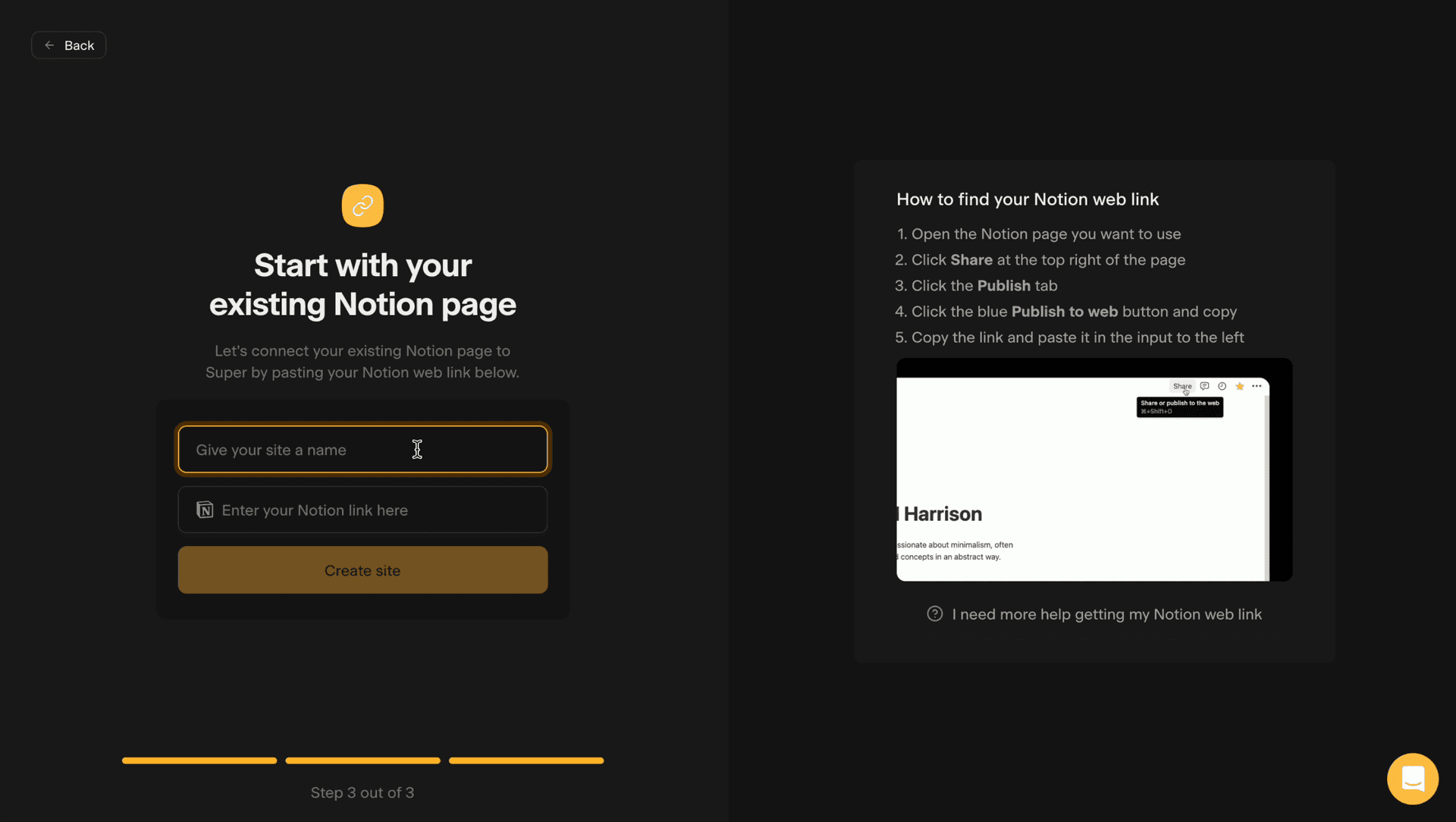Click the yellow star favorite icon

tap(1239, 386)
